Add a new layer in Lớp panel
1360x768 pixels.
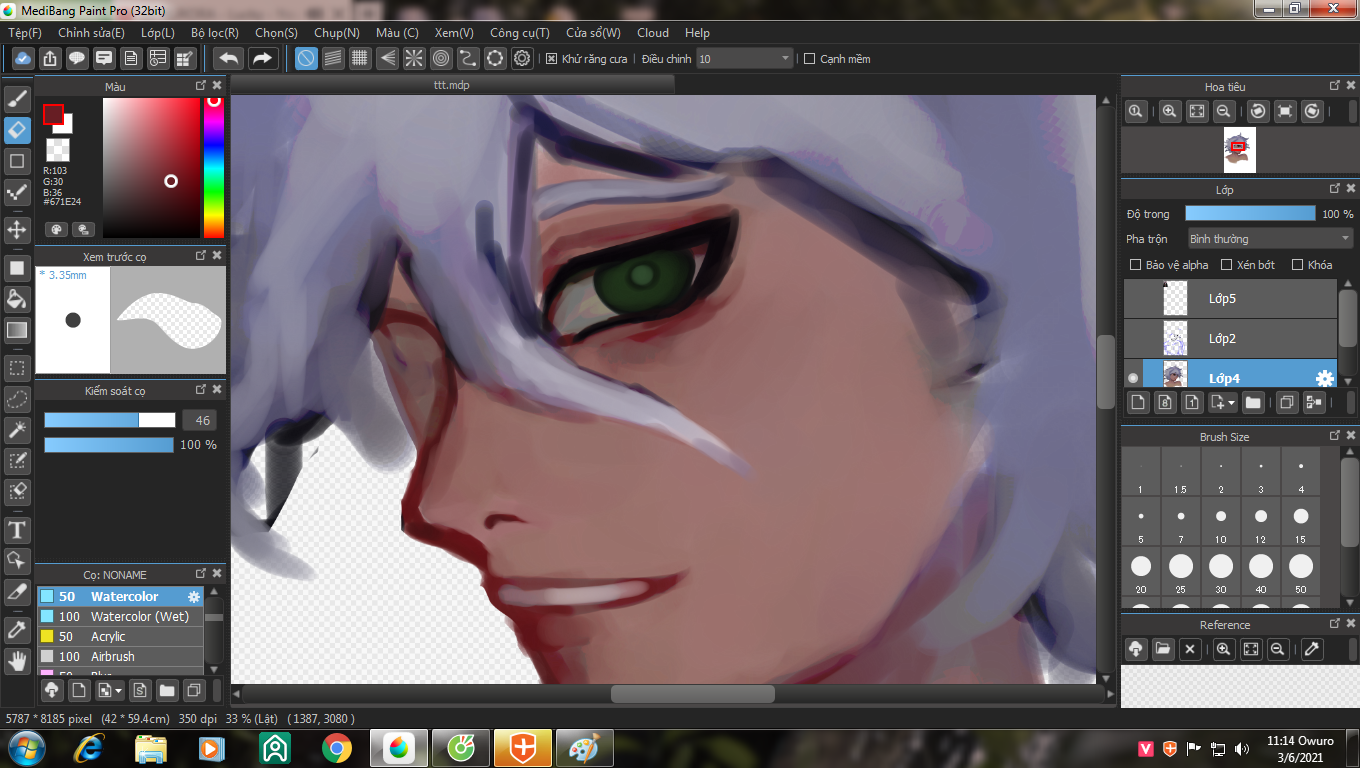tap(1137, 402)
